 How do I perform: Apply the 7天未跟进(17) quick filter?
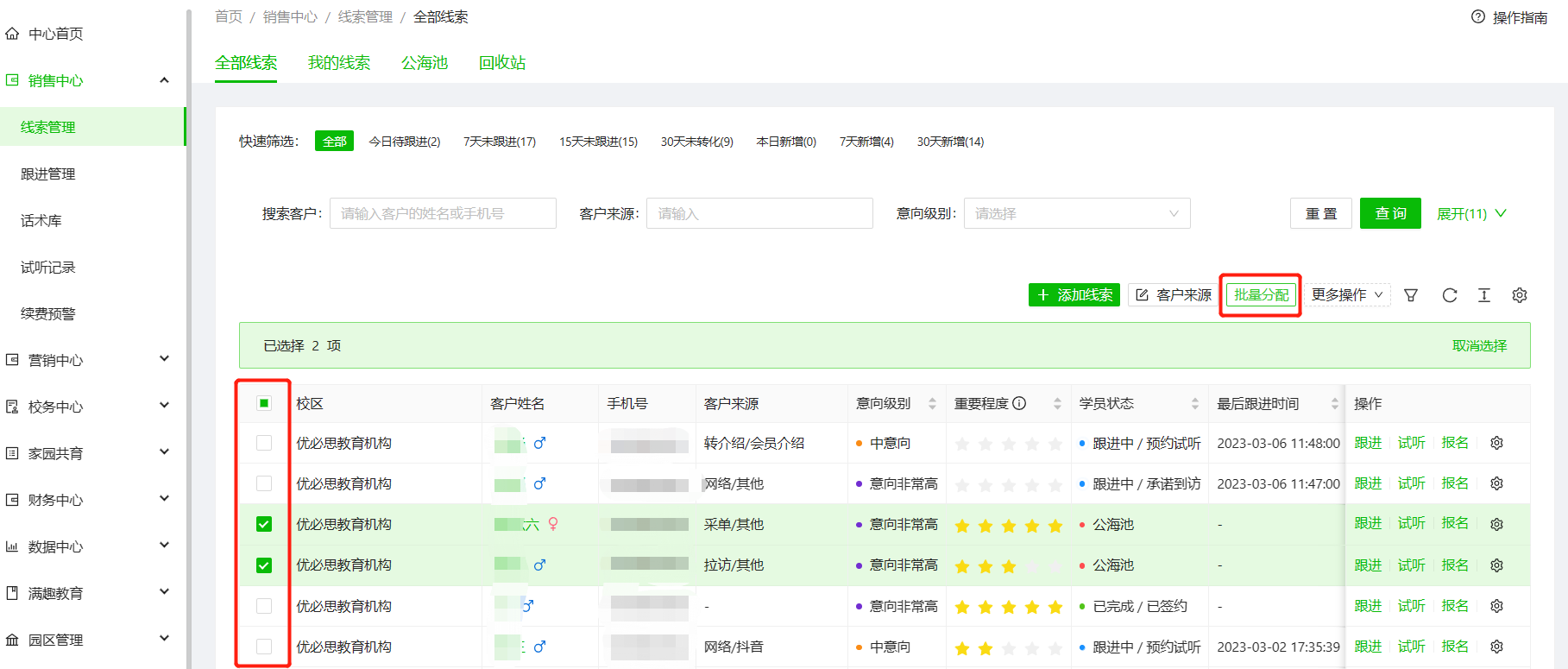point(500,142)
